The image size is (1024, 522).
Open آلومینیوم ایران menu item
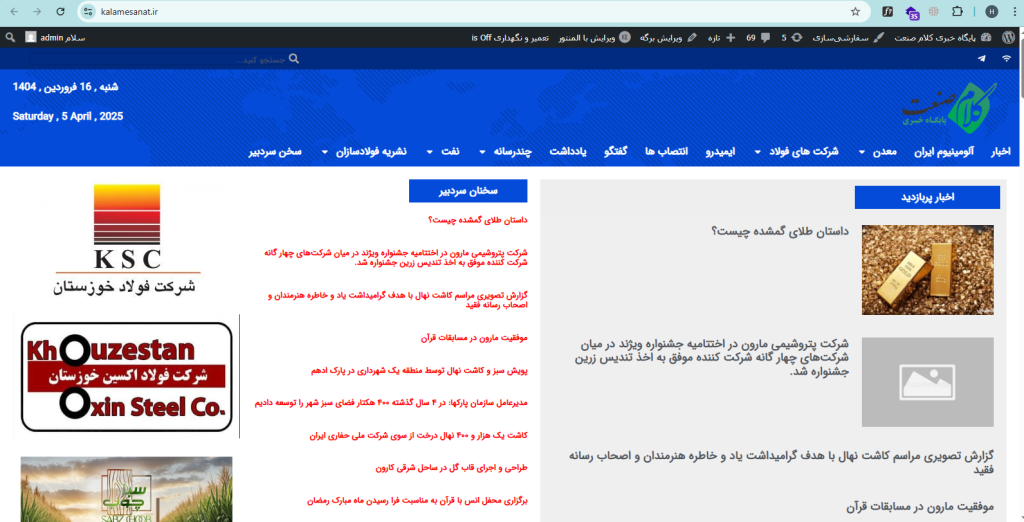click(944, 152)
